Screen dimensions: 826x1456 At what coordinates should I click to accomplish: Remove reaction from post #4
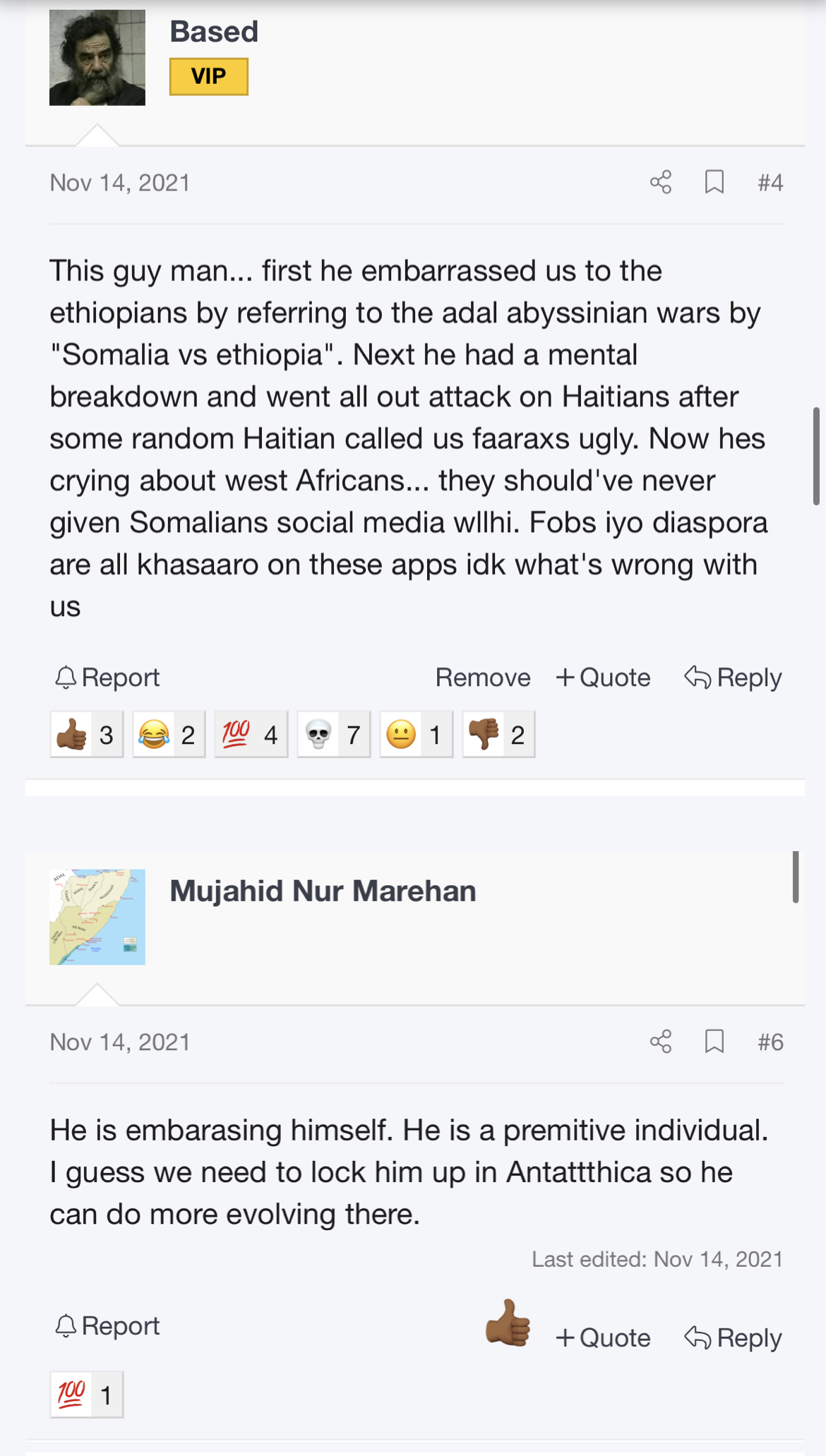tap(483, 678)
